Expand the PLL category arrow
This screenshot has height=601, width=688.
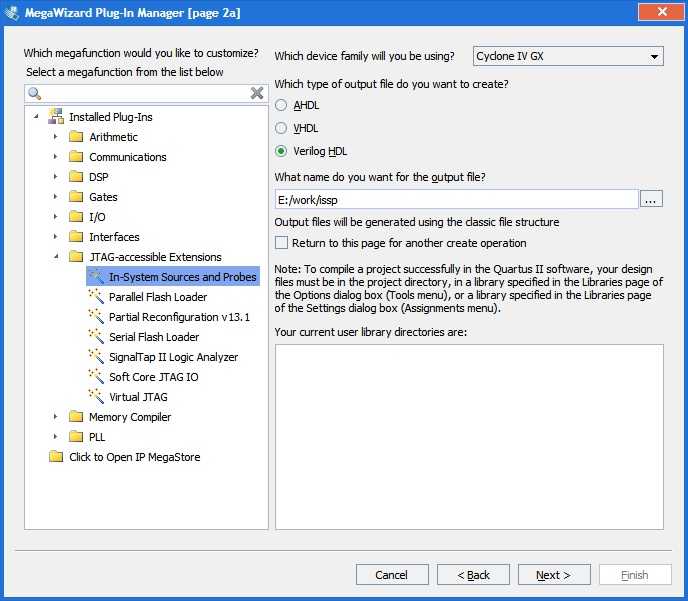(55, 436)
